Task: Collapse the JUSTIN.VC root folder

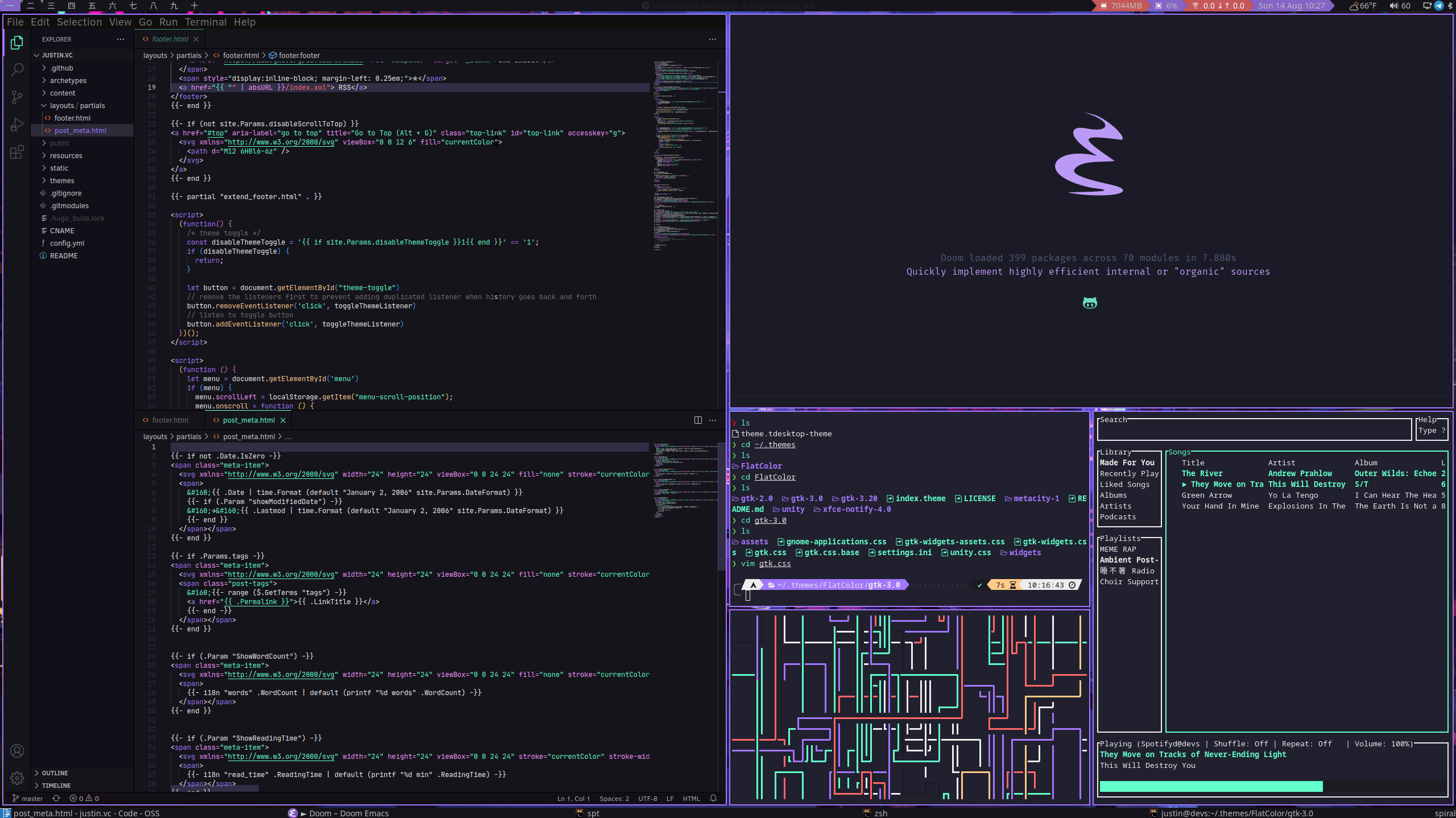Action: coord(57,55)
